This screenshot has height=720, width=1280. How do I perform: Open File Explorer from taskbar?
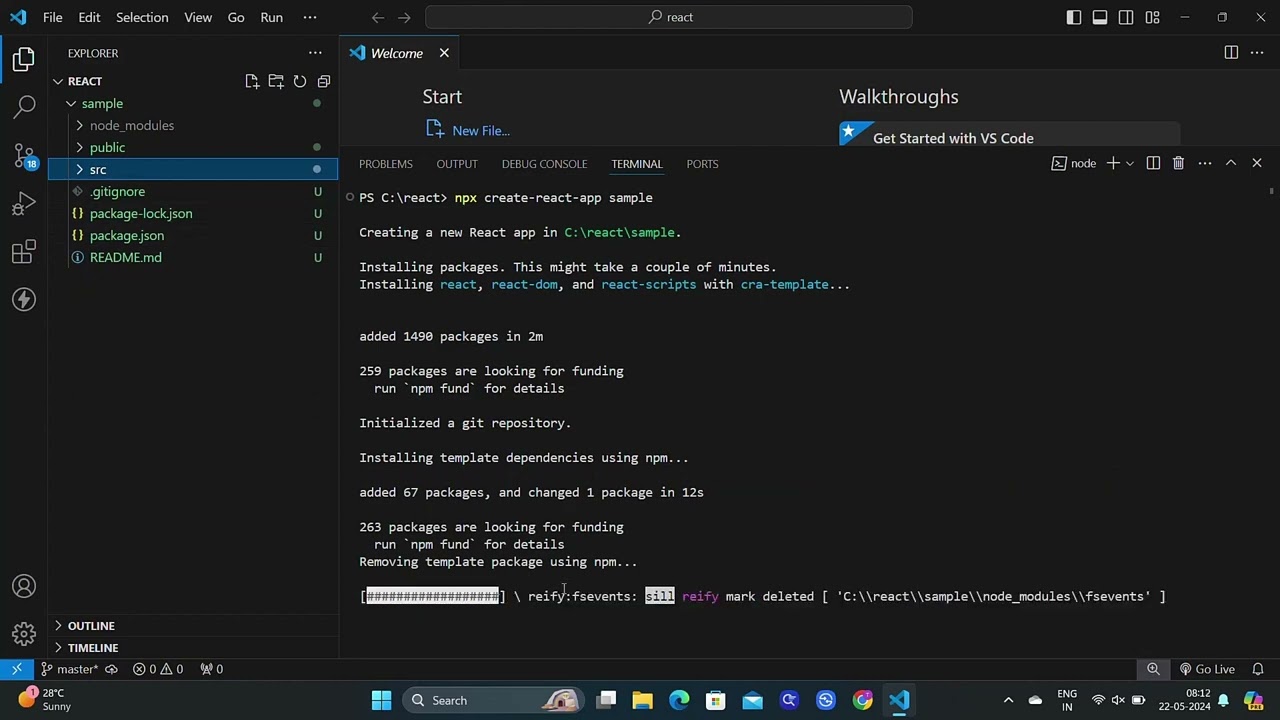[x=642, y=700]
